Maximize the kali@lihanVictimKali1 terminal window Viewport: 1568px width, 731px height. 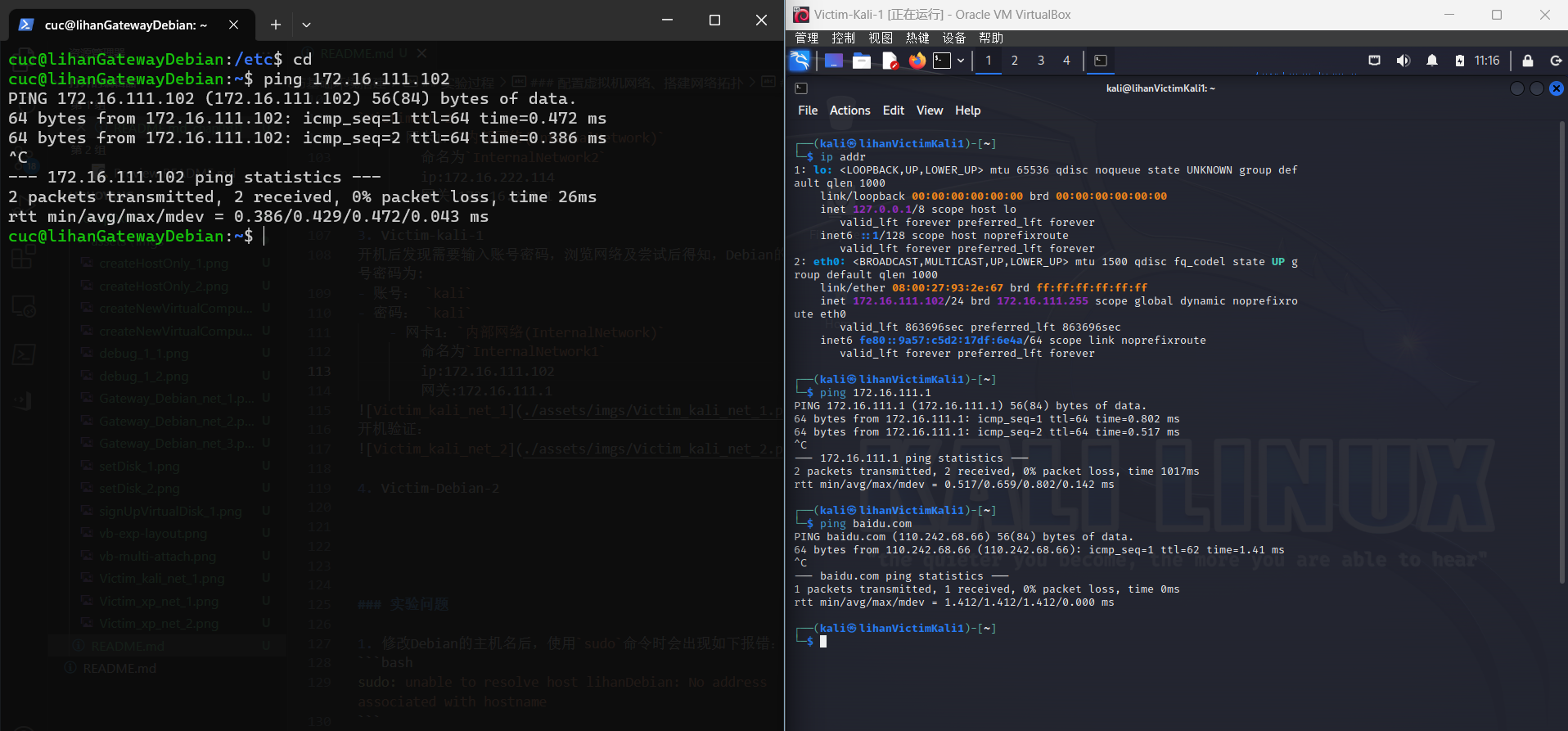coord(1537,88)
